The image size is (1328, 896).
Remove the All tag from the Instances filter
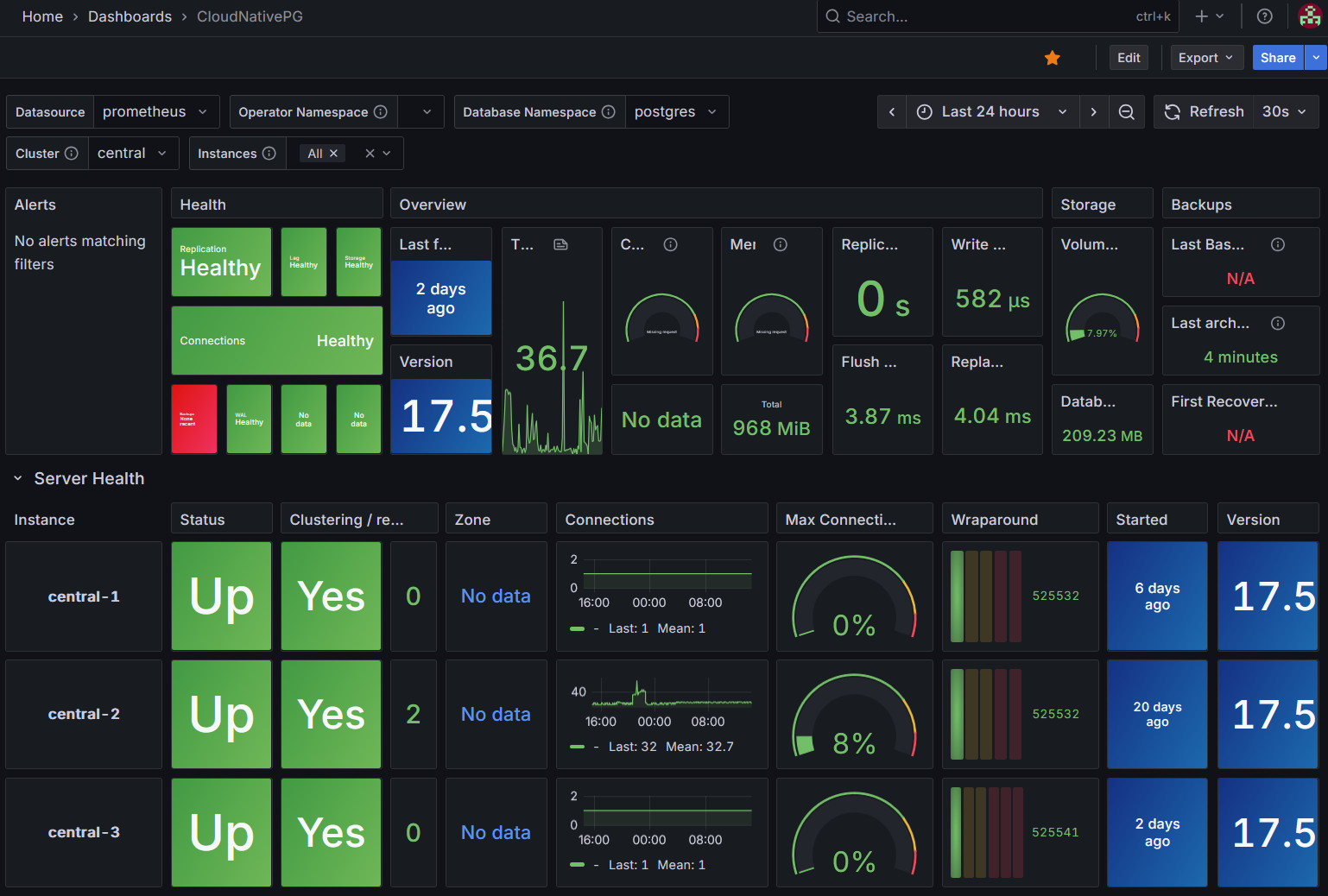pos(333,153)
